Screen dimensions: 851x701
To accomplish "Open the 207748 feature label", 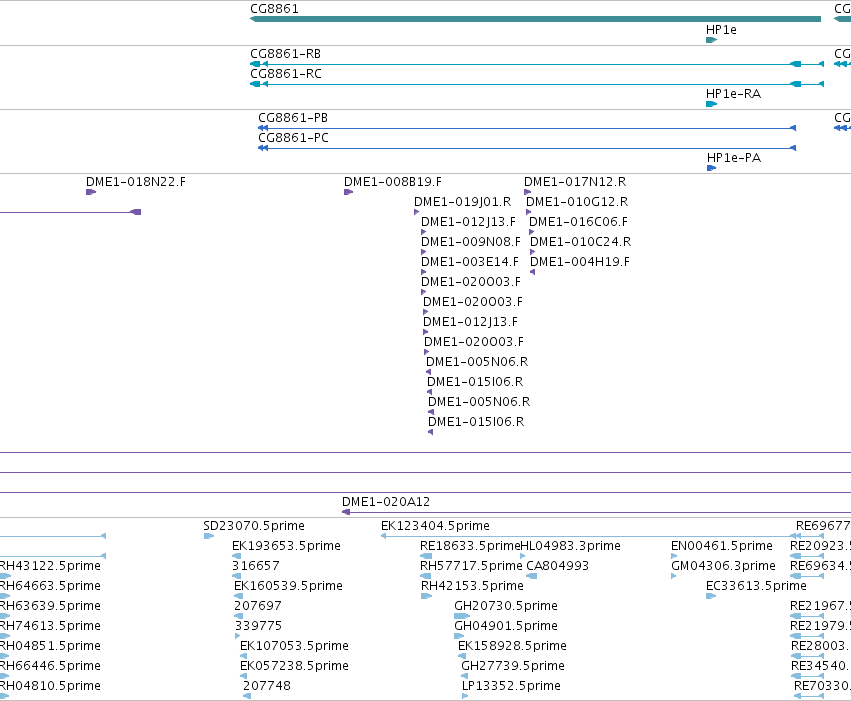I will click(267, 686).
